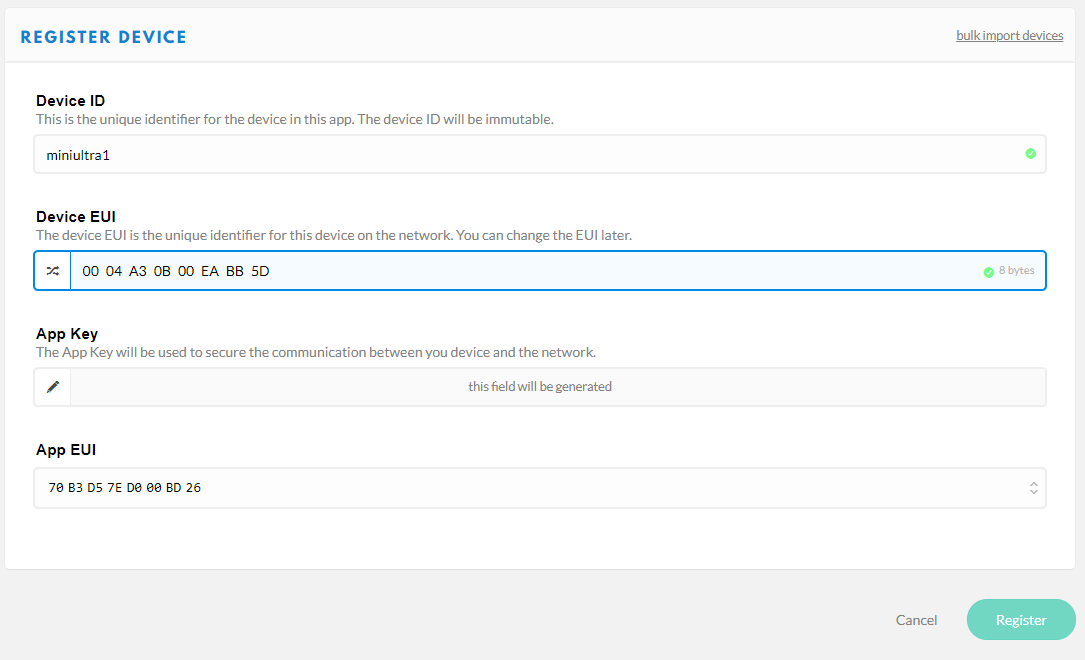Image resolution: width=1085 pixels, height=660 pixels.
Task: Click the App Key description text
Action: [x=315, y=352]
